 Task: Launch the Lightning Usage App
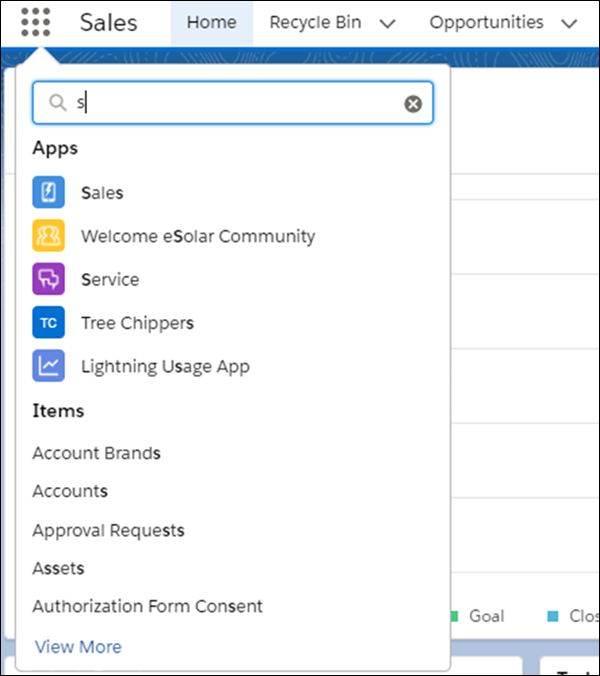click(166, 366)
